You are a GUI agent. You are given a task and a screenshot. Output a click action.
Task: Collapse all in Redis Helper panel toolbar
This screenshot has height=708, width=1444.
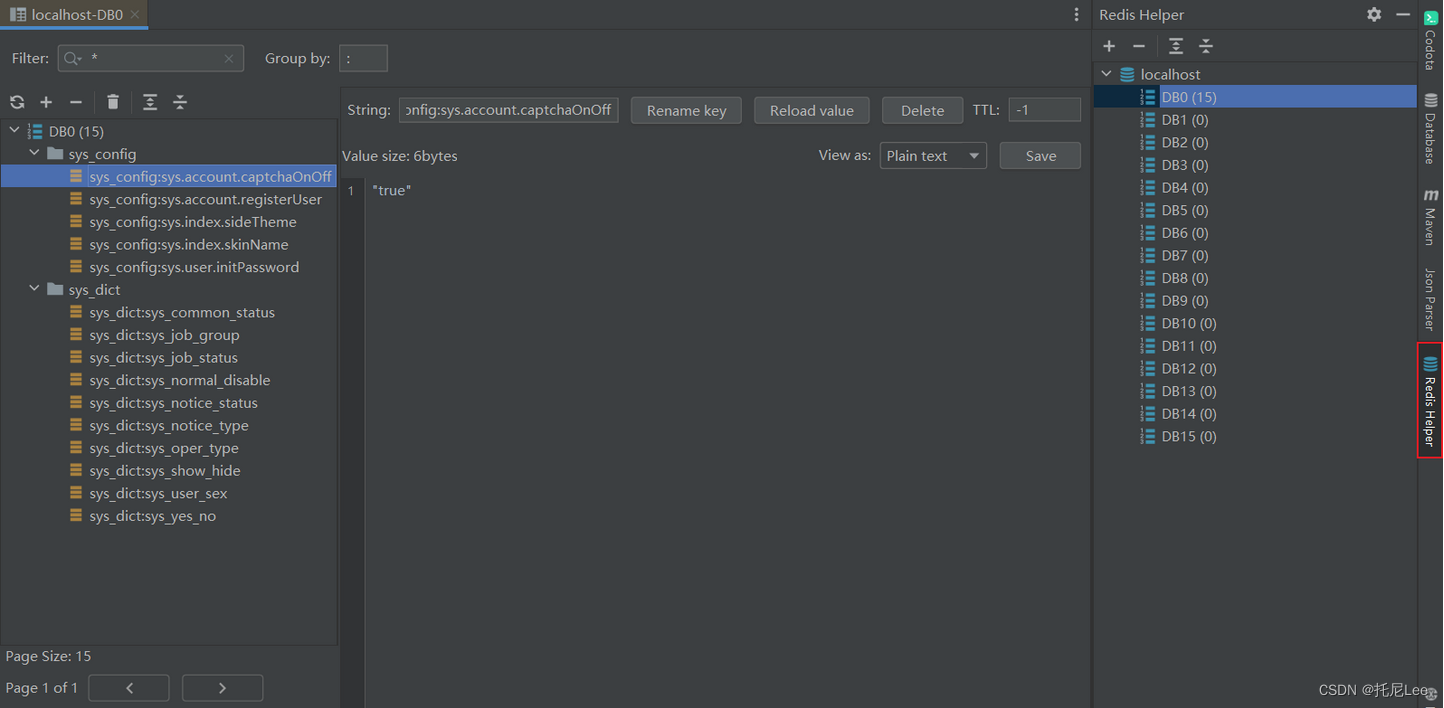coord(1206,46)
